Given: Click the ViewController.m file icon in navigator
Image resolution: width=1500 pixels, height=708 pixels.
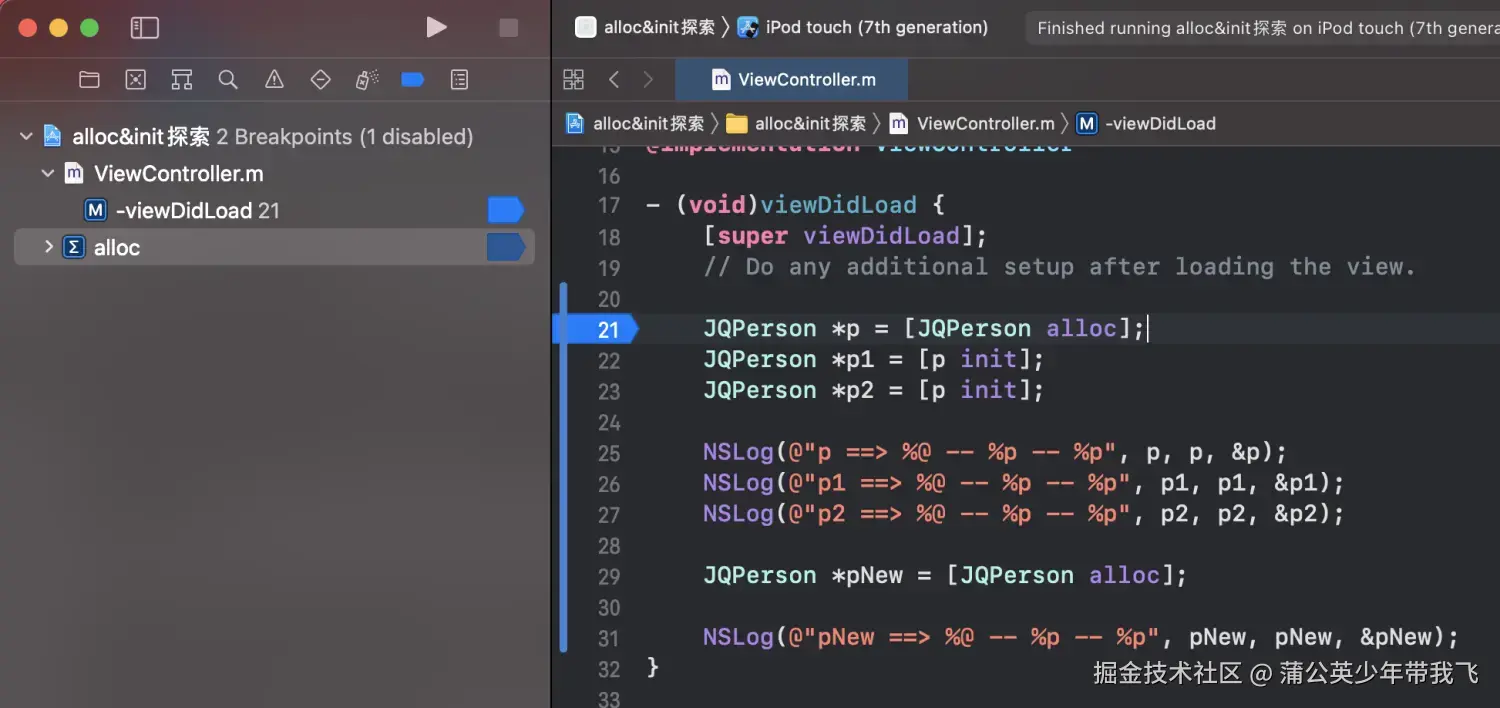Looking at the screenshot, I should 74,173.
